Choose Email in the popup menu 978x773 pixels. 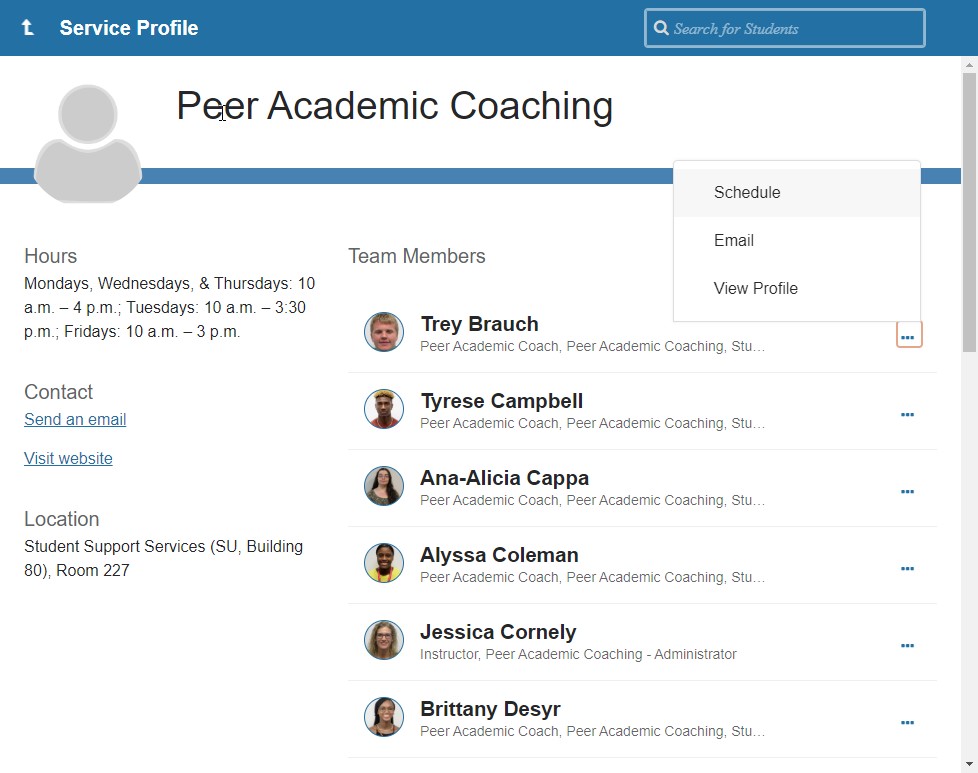tap(734, 241)
